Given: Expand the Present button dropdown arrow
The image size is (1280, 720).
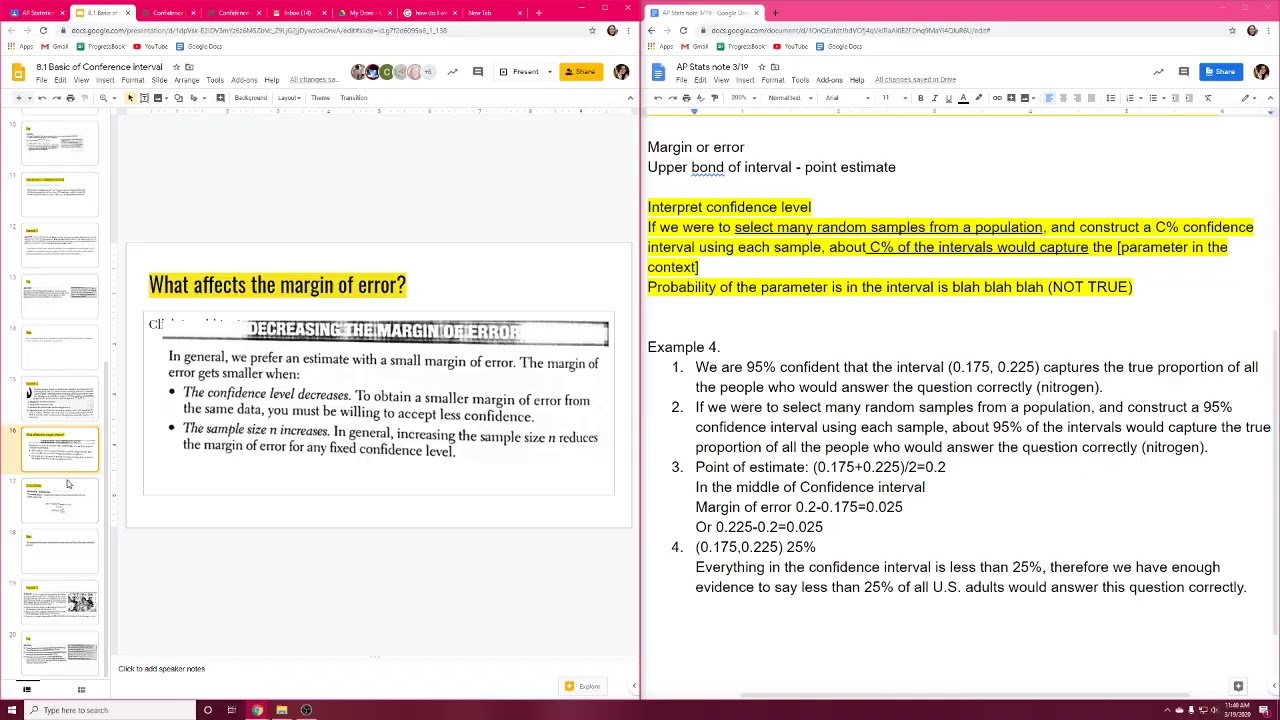Looking at the screenshot, I should coord(549,72).
